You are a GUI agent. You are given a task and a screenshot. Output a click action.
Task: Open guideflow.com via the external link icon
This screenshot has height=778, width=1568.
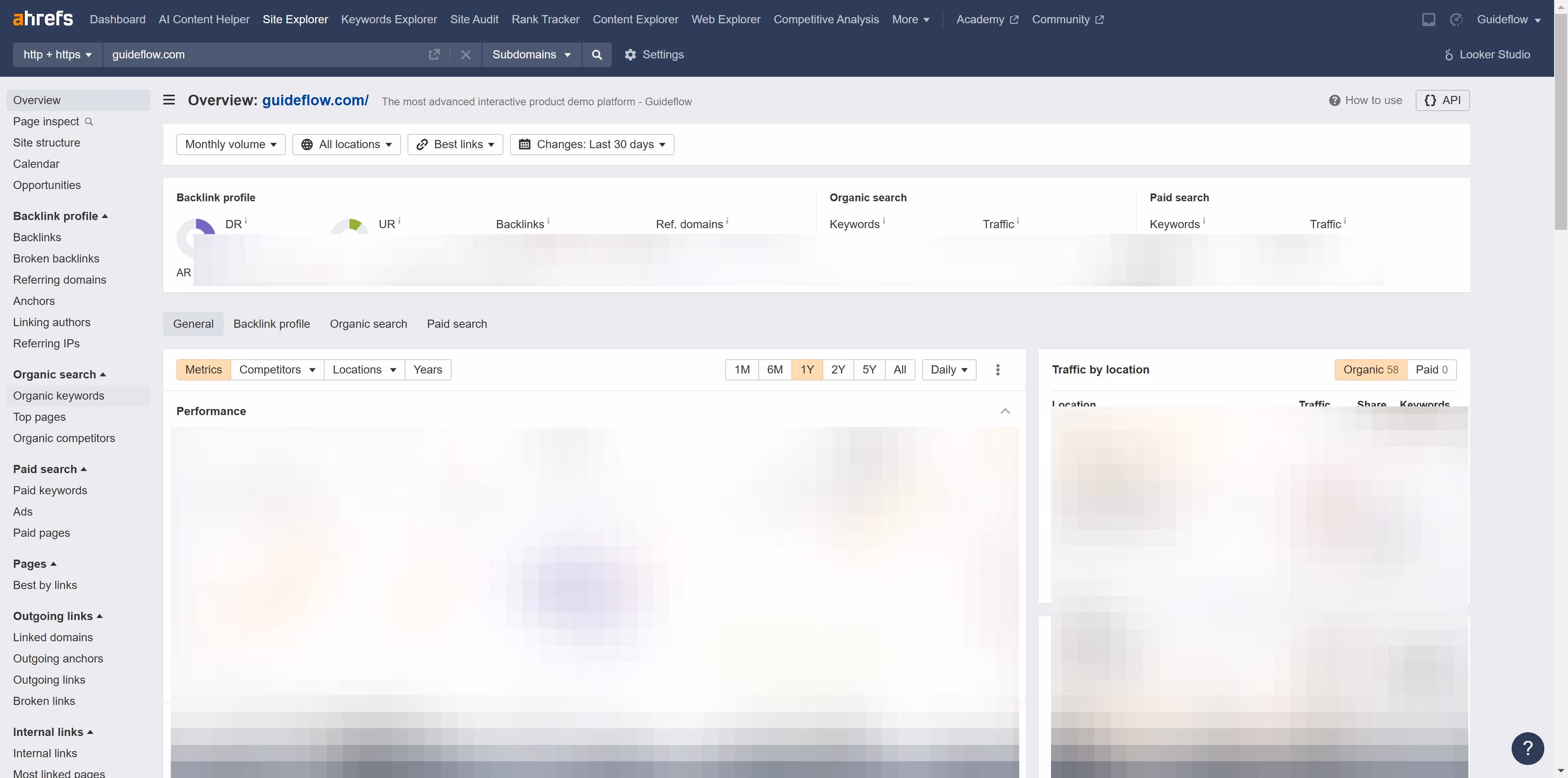tap(434, 55)
